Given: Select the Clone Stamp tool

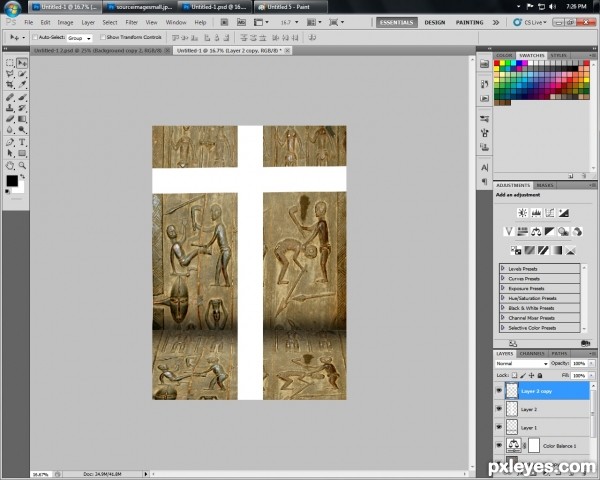Looking at the screenshot, I should coord(10,108).
